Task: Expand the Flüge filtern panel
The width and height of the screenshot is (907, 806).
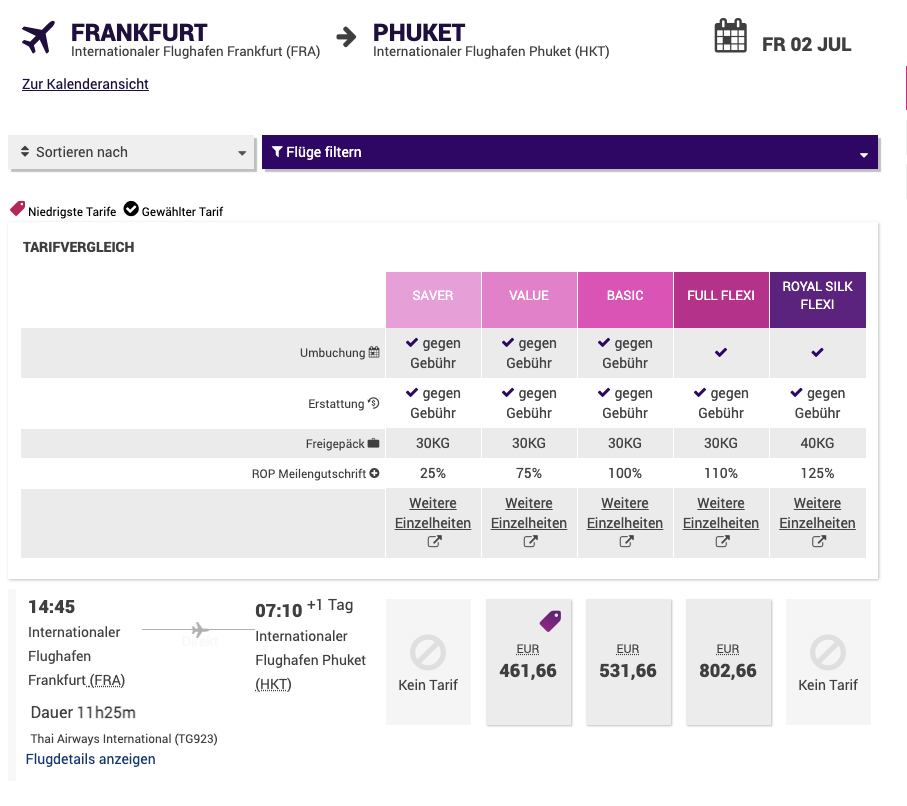Action: click(569, 153)
